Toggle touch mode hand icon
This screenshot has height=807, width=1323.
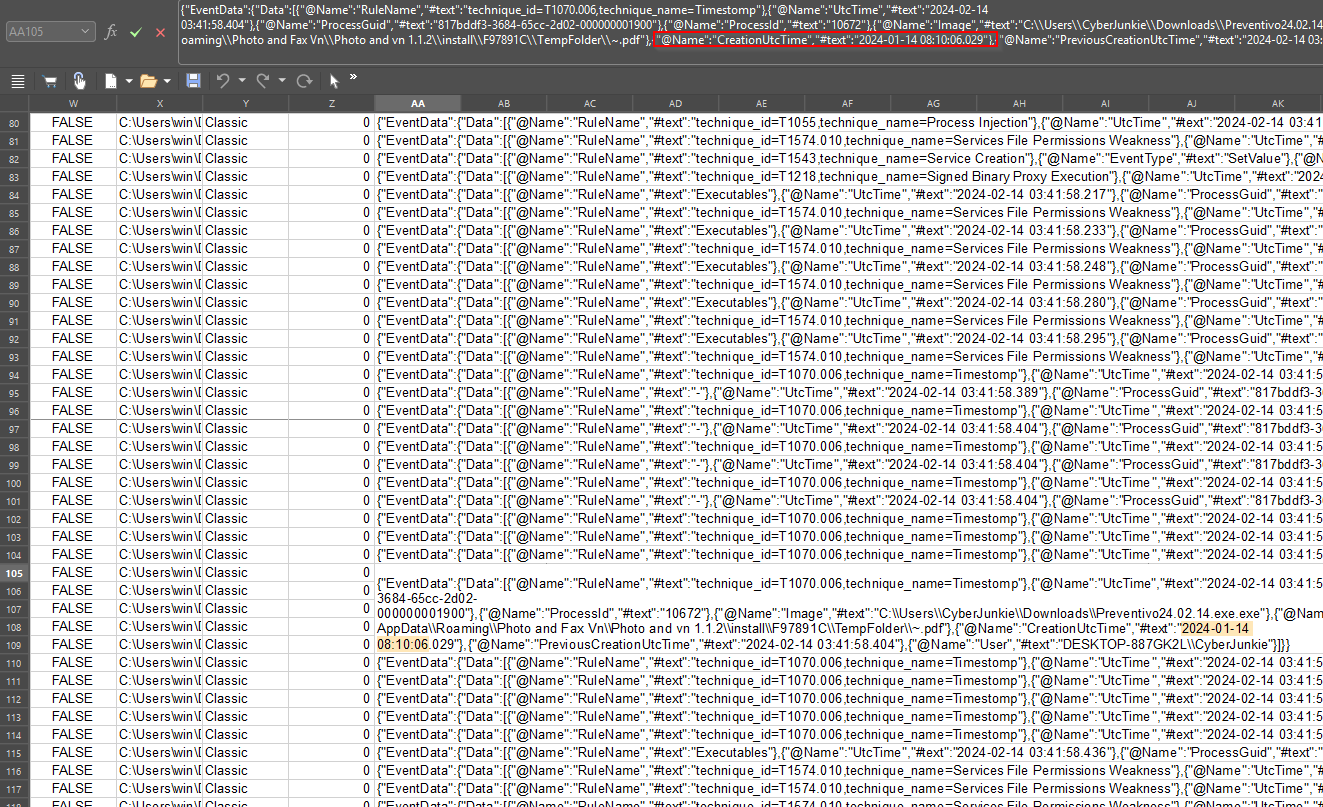click(x=79, y=81)
